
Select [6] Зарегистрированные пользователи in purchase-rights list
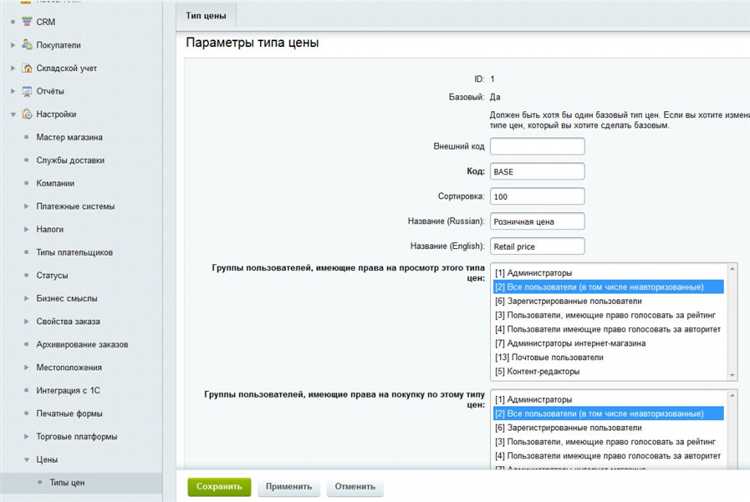pos(608,427)
